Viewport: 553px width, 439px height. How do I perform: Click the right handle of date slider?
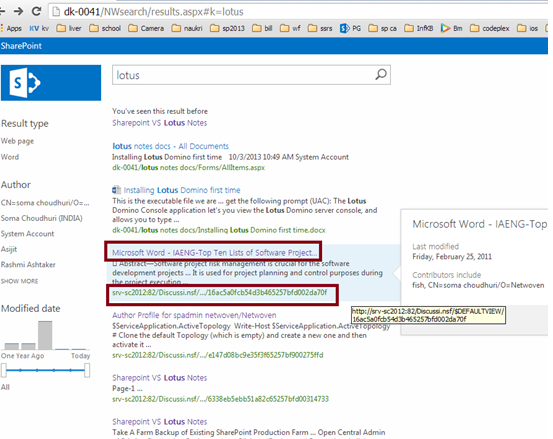(x=87, y=370)
